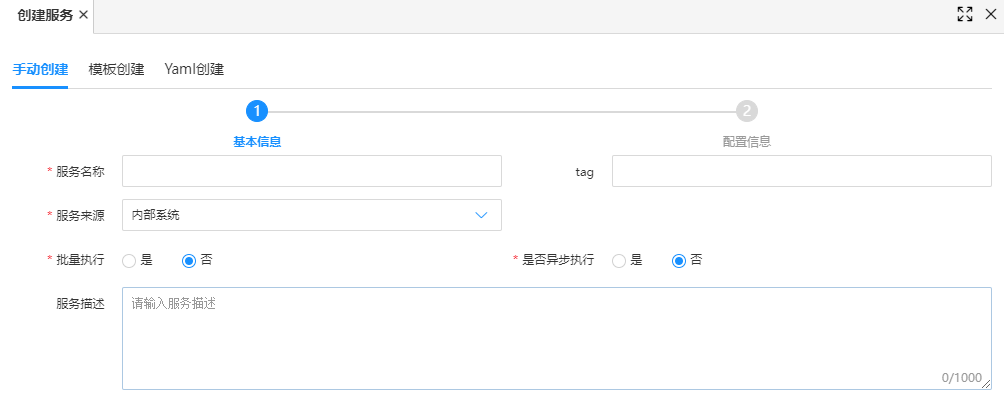Click the 基本信息 step label
The height and width of the screenshot is (401, 1004).
[257, 142]
